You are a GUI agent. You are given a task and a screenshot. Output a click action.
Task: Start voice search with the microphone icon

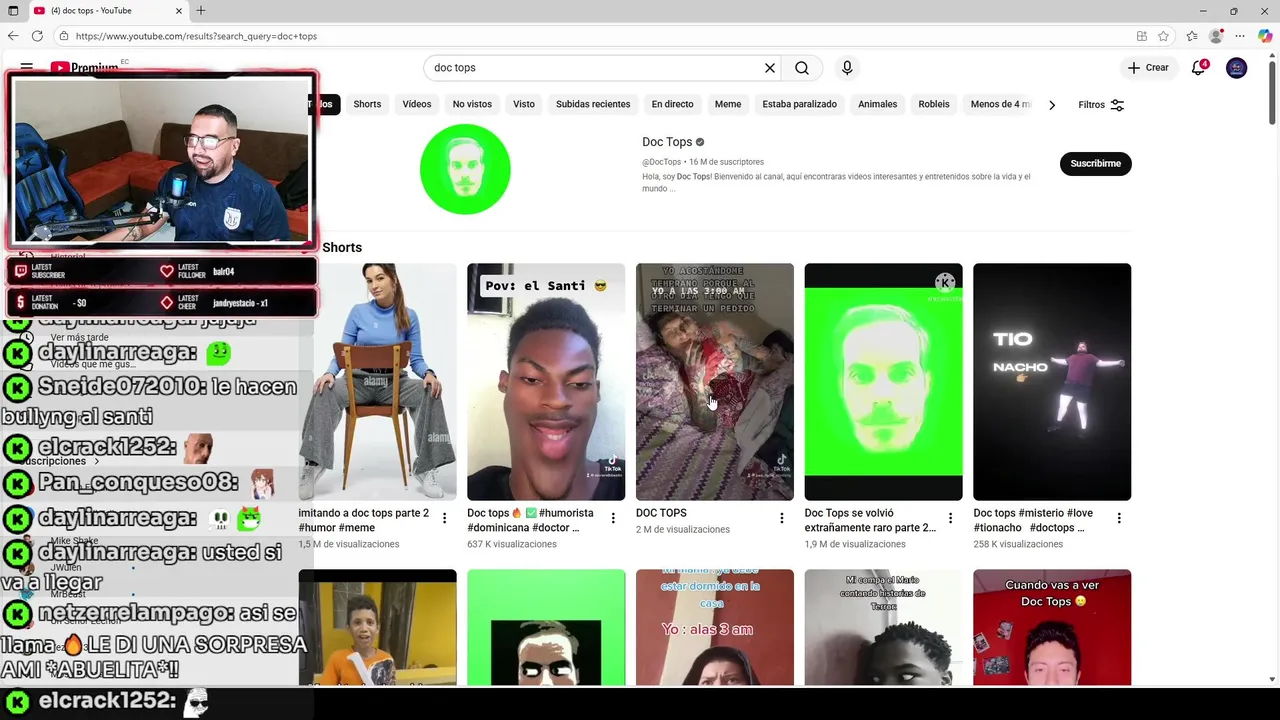(x=847, y=68)
